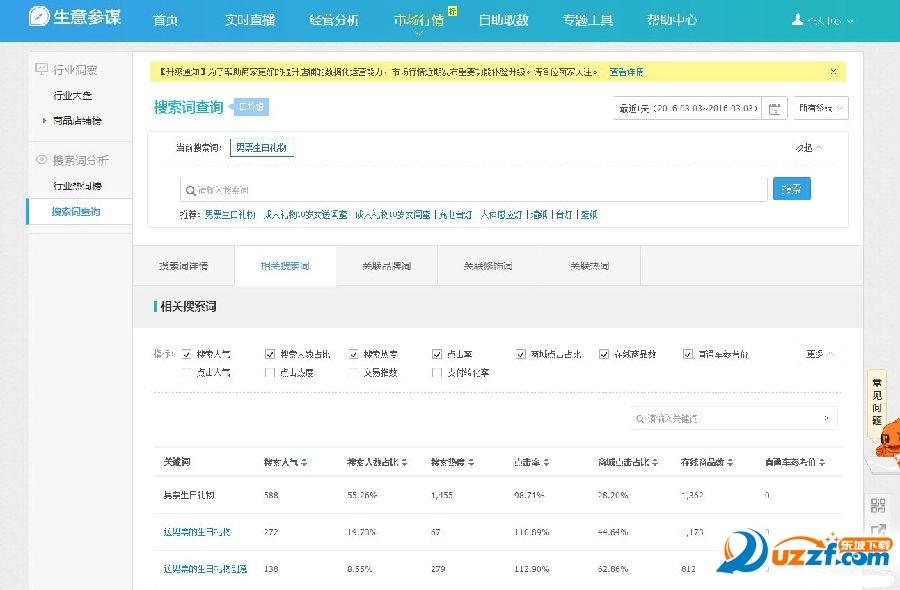The height and width of the screenshot is (590, 900).
Task: Switch to the 关联修饰词 tab
Action: [x=488, y=266]
